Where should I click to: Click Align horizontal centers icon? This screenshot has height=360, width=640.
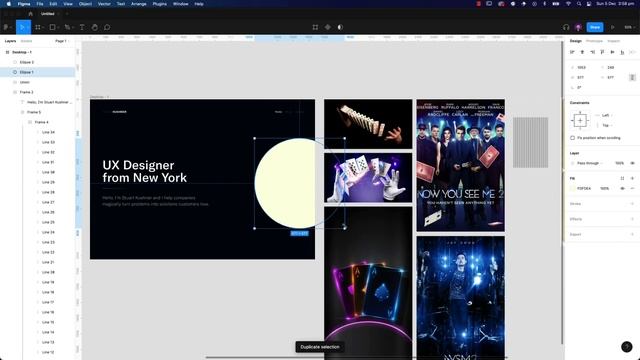(582, 52)
